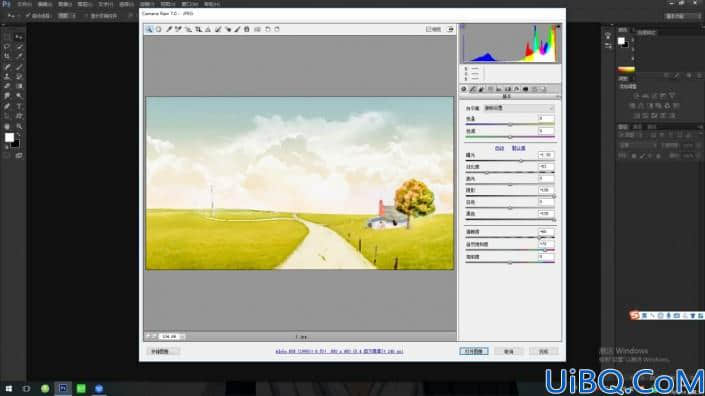The image size is (705, 396).
Task: Click the Contrast slider track
Action: 510,172
